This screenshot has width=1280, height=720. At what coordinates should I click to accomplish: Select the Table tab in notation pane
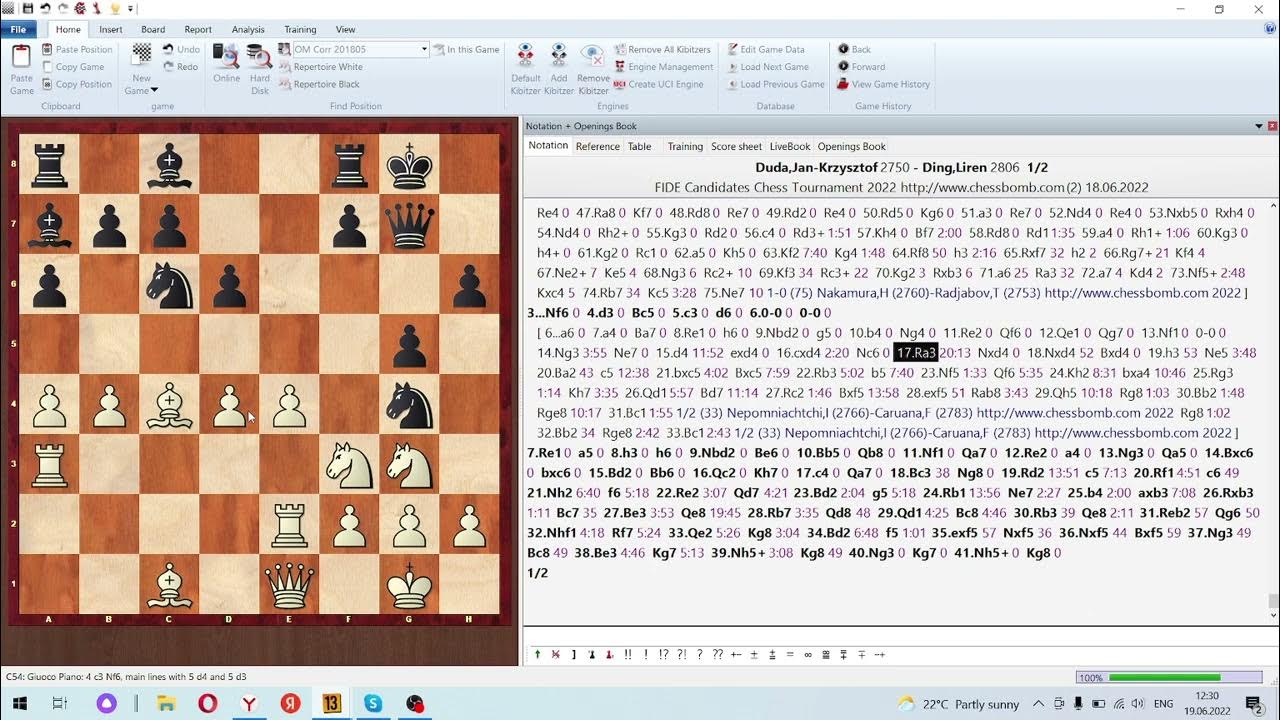(x=640, y=146)
